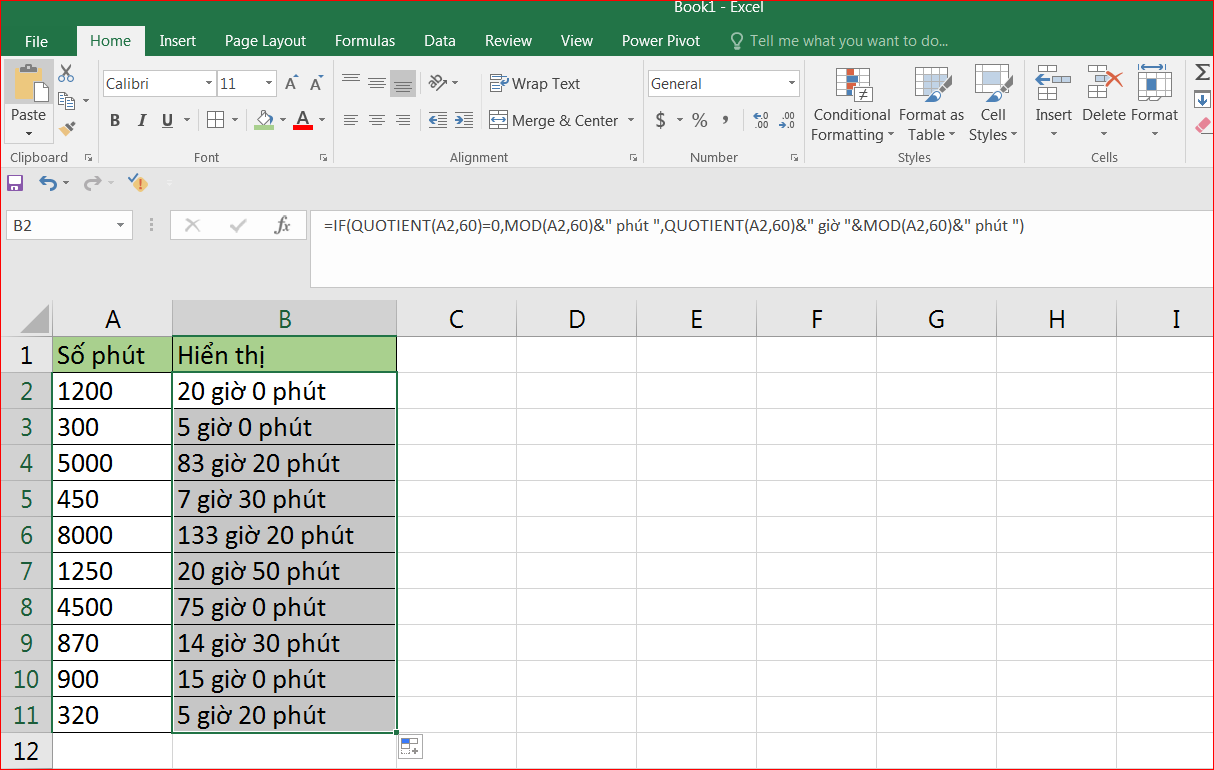Increase indent in Alignment group
Screen dimensions: 1214x770
coord(464,120)
